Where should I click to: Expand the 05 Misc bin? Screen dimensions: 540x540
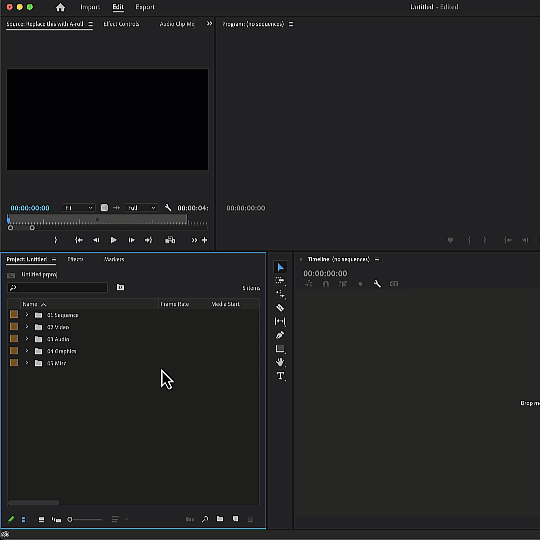[27, 363]
